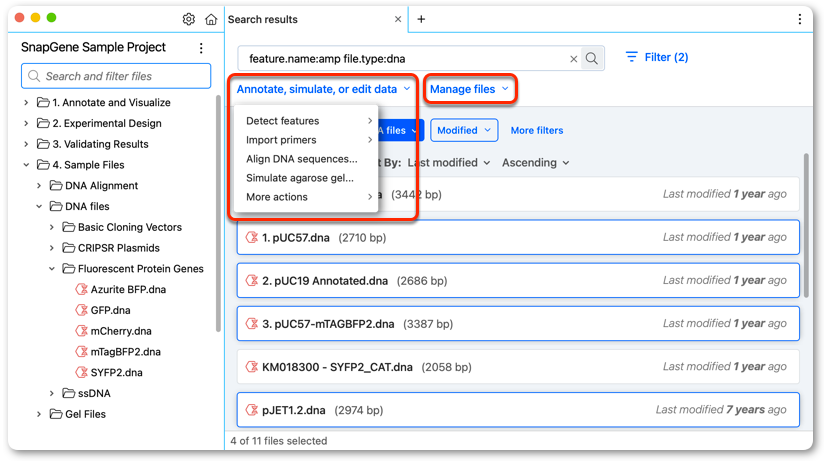Run search with magnifier icon
Viewport: 825px width, 461px height.
click(592, 58)
